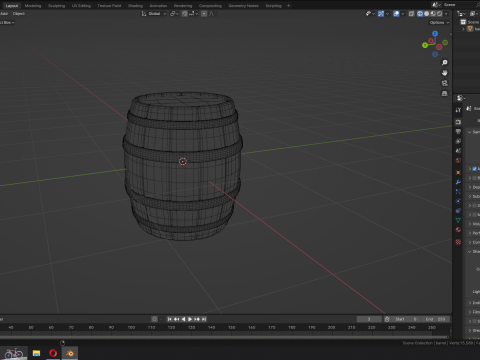The width and height of the screenshot is (480, 360).
Task: Open the Object Data green triangle tab
Action: point(458,220)
